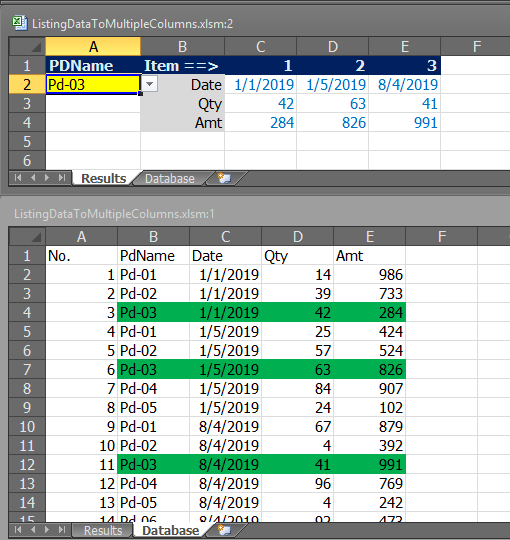Image resolution: width=510 pixels, height=540 pixels.
Task: Go to previous sheet arrow in top window
Action: 33,178
